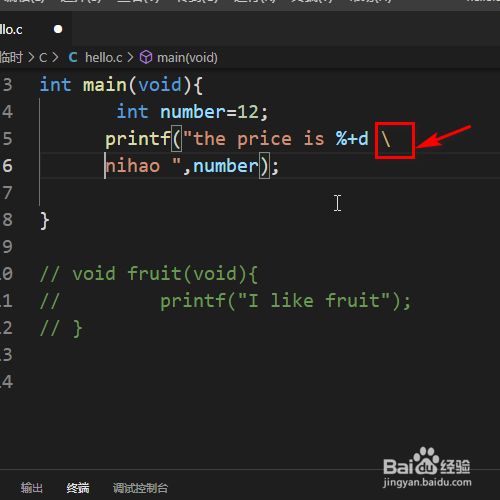Click the backslash at end of line 5

click(386, 139)
